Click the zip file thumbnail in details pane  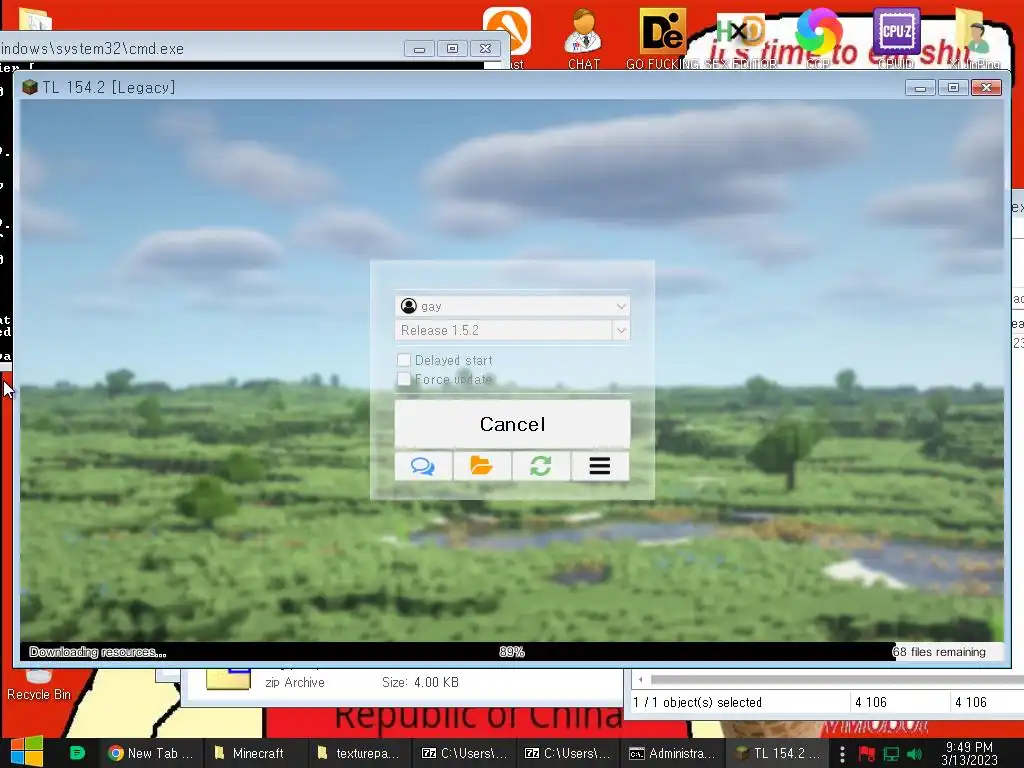[228, 678]
